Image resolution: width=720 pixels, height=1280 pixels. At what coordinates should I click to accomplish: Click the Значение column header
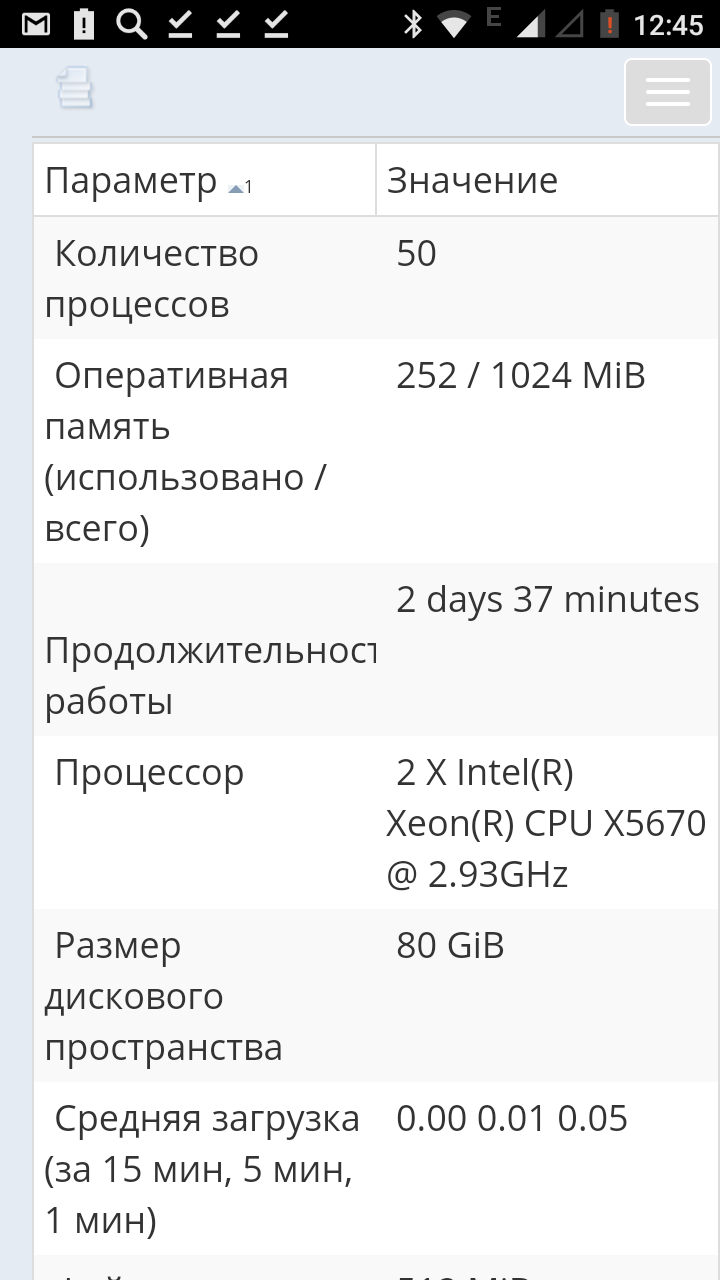tap(472, 181)
